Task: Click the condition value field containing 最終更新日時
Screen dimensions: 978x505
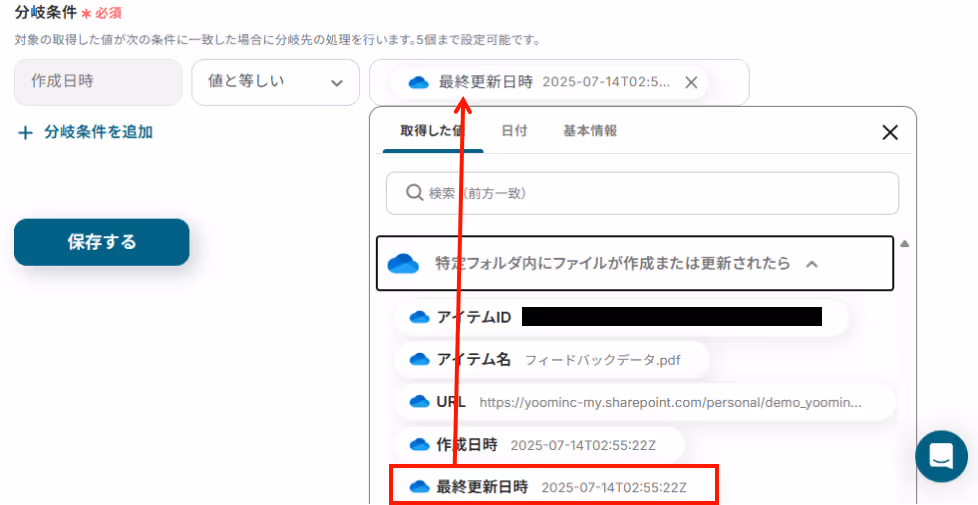Action: [x=559, y=82]
